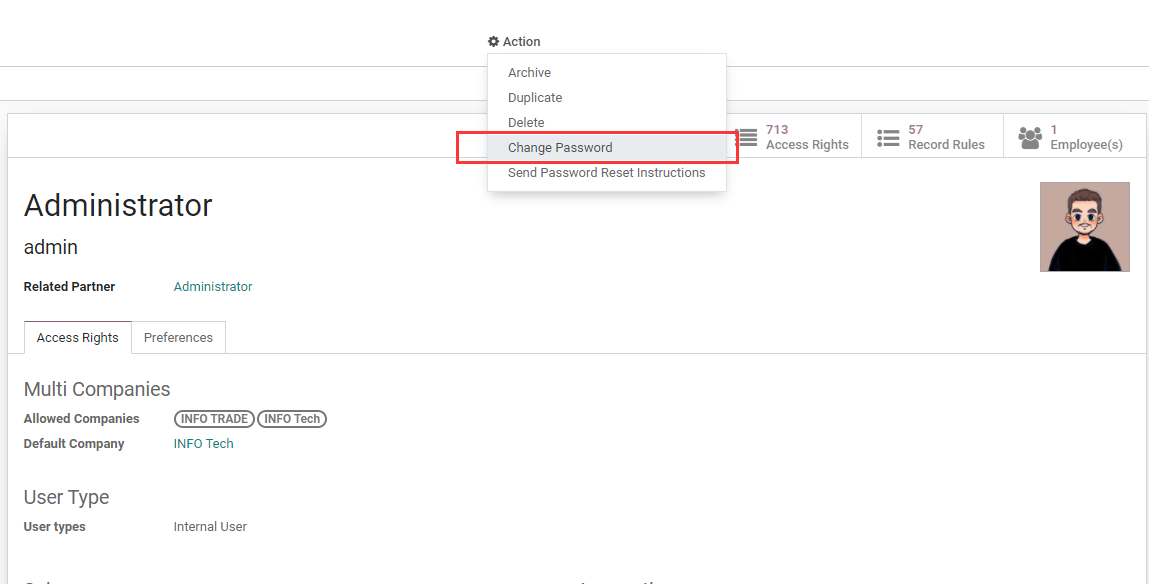This screenshot has width=1149, height=584.
Task: Click the INFO TRADE company tag
Action: pyautogui.click(x=214, y=418)
